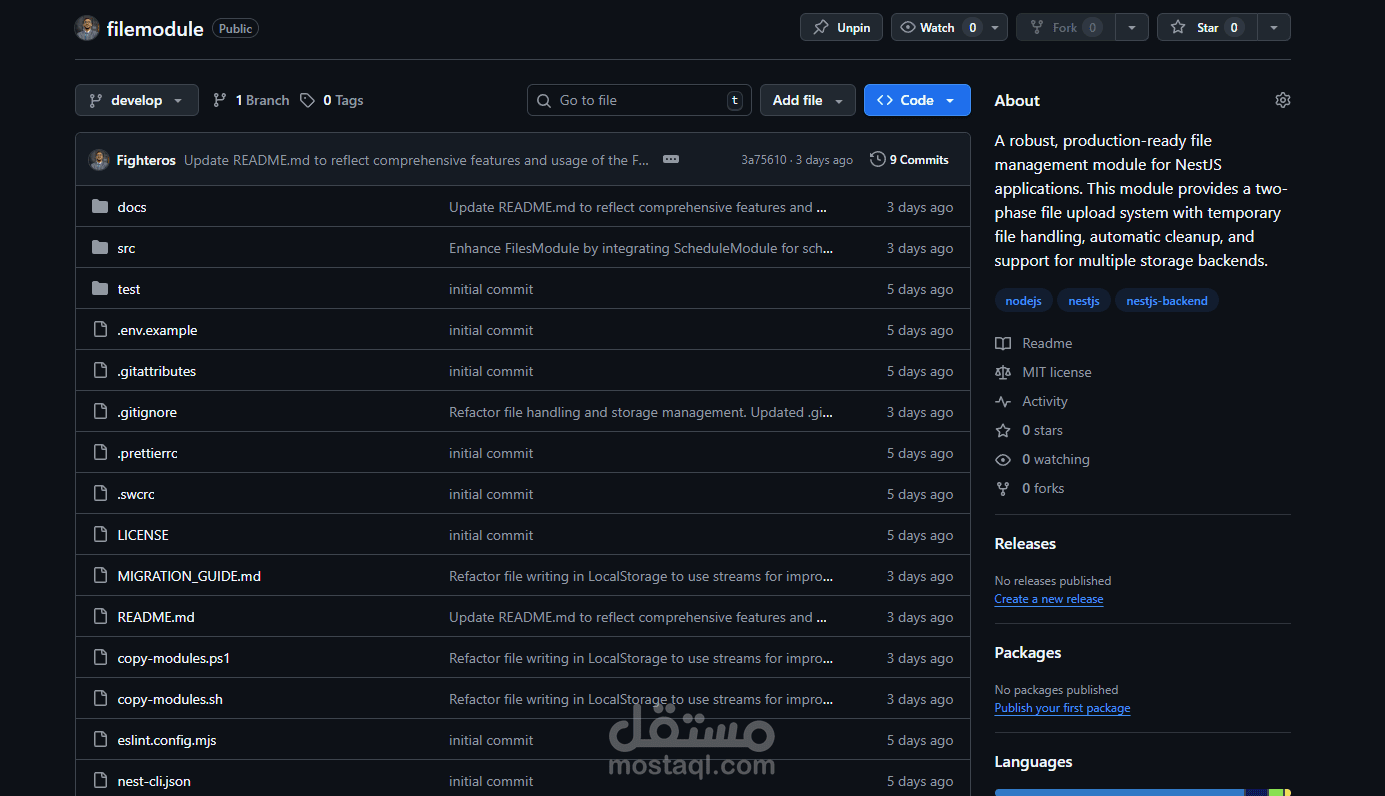1385x796 pixels.
Task: Click the Languages color bar
Action: pyautogui.click(x=1140, y=790)
